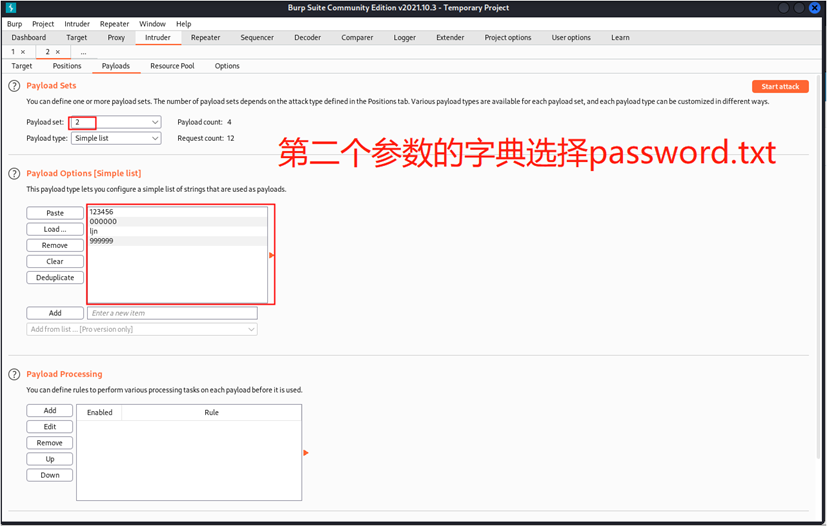Open the Window menu
Image resolution: width=827 pixels, height=528 pixels.
pos(152,24)
